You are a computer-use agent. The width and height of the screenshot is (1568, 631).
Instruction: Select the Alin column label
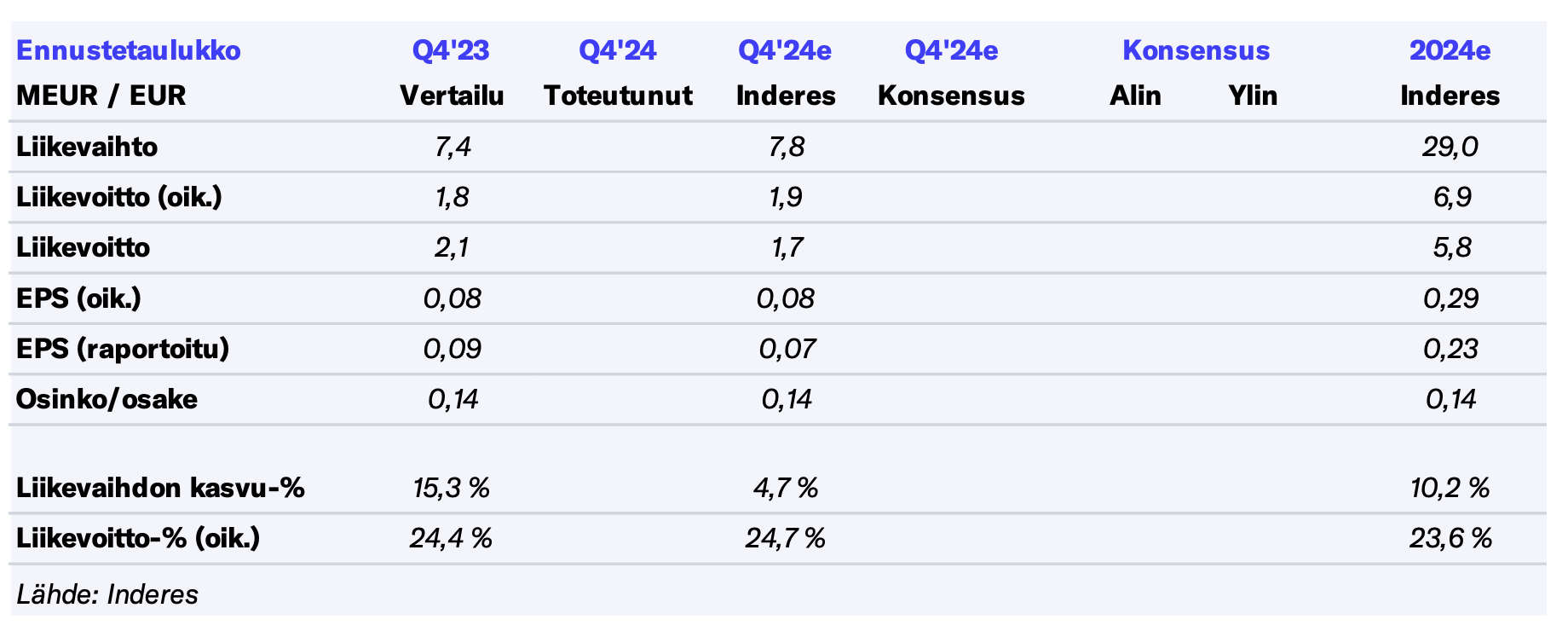click(1135, 96)
